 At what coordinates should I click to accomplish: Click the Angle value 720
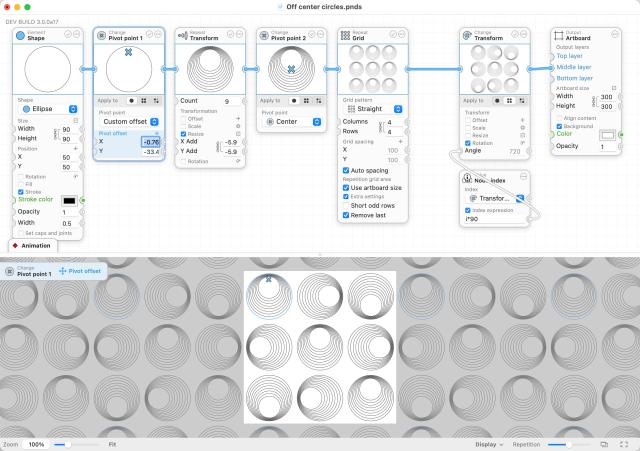[514, 151]
